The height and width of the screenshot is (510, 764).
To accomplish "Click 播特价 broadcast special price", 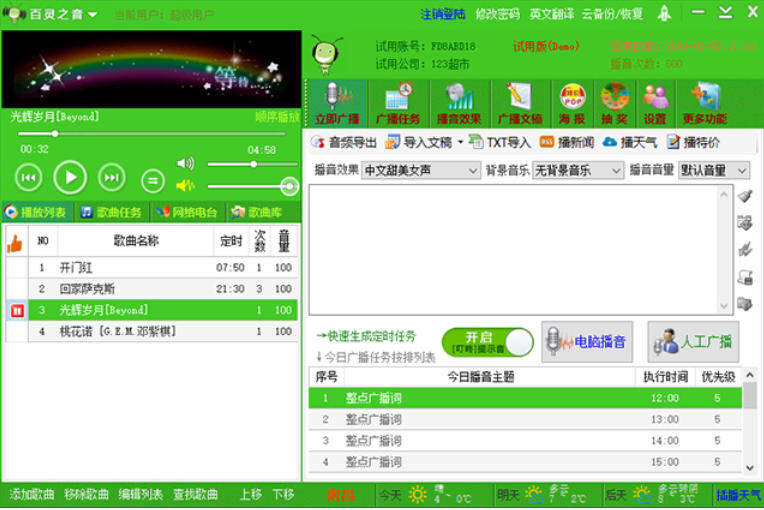I will pyautogui.click(x=693, y=142).
